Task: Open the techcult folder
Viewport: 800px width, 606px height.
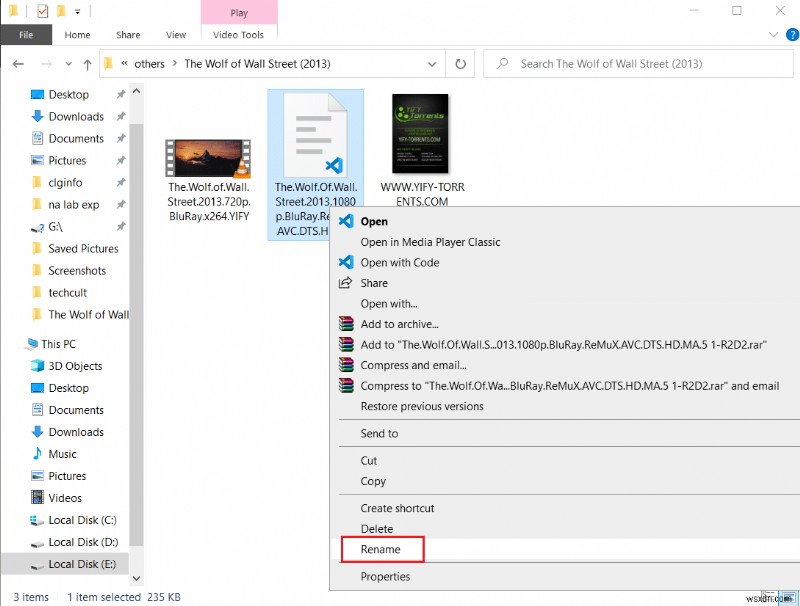Action: [67, 292]
